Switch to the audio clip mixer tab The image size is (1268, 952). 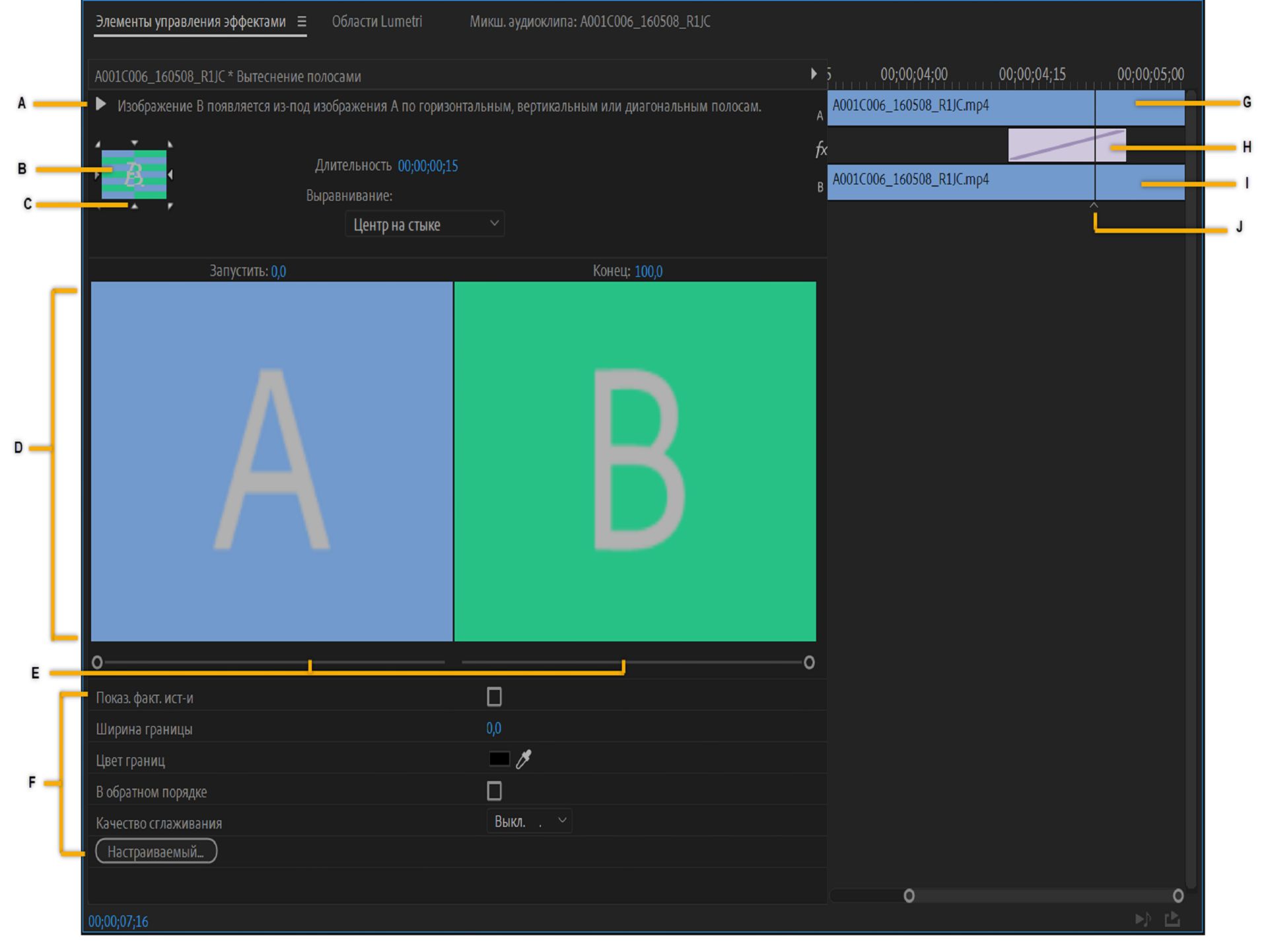click(x=590, y=22)
